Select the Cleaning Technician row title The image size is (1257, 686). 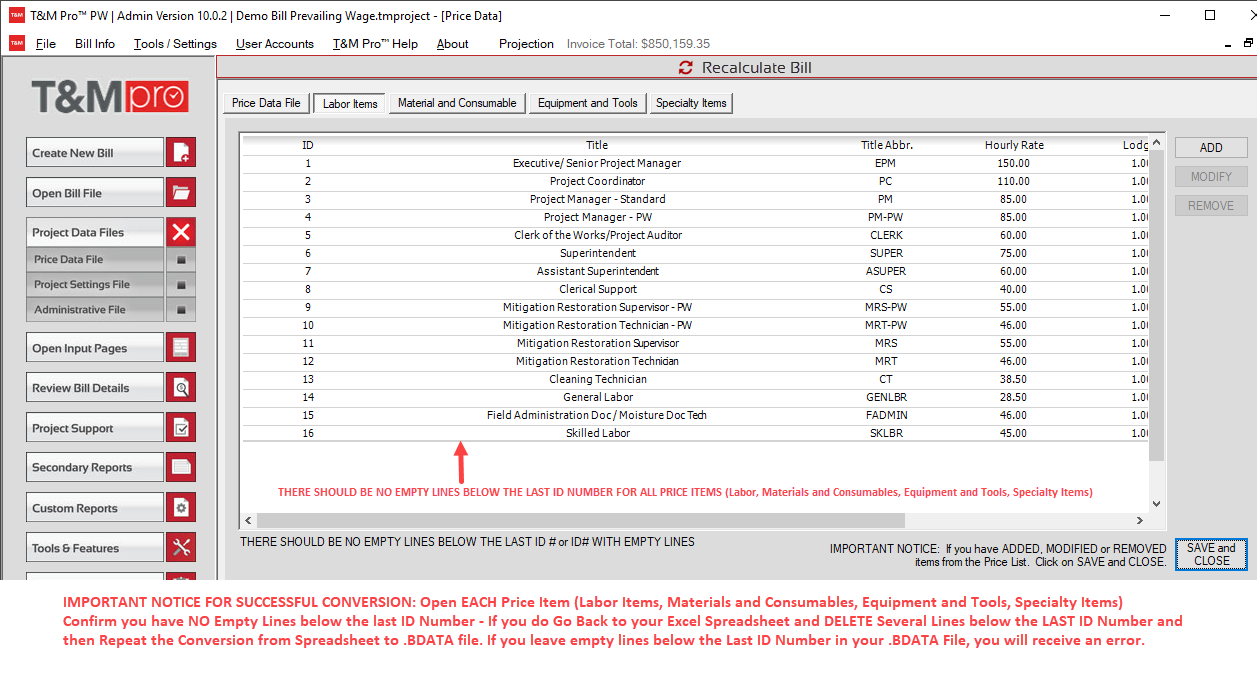(597, 379)
